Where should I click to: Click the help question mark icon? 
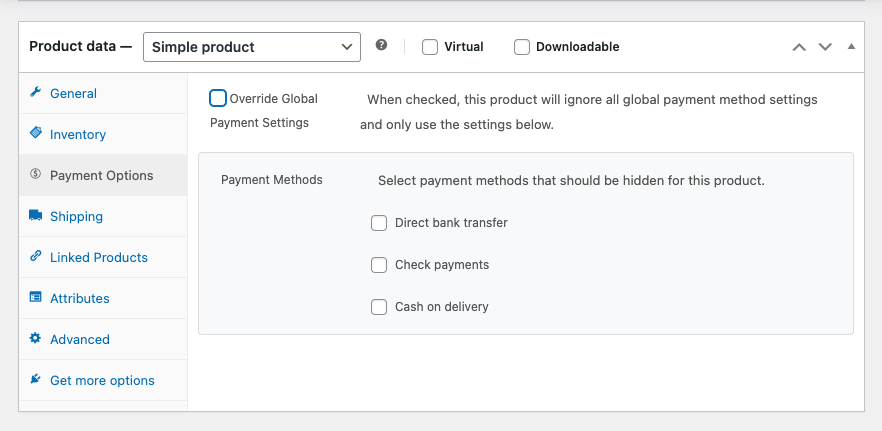tap(381, 46)
